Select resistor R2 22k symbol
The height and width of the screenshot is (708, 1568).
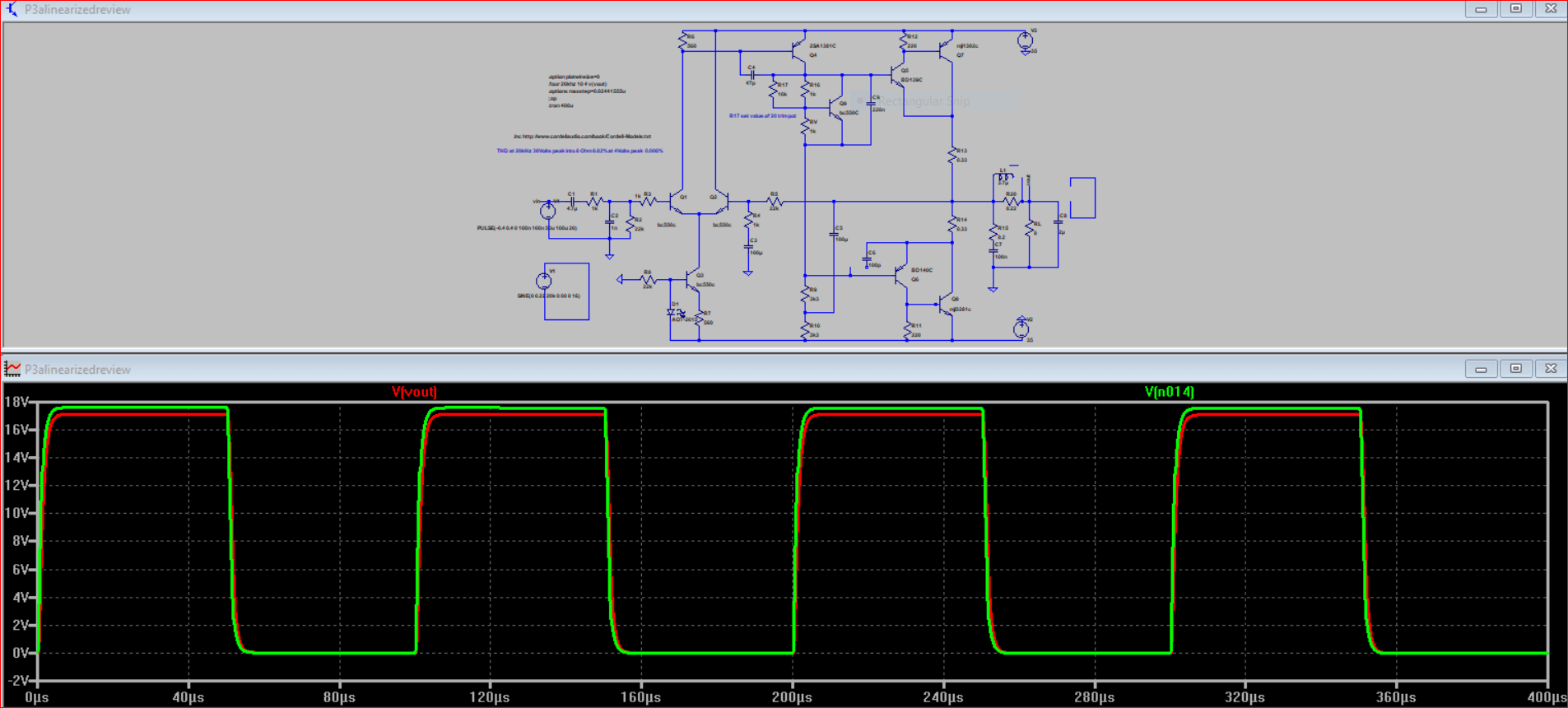pyautogui.click(x=630, y=224)
